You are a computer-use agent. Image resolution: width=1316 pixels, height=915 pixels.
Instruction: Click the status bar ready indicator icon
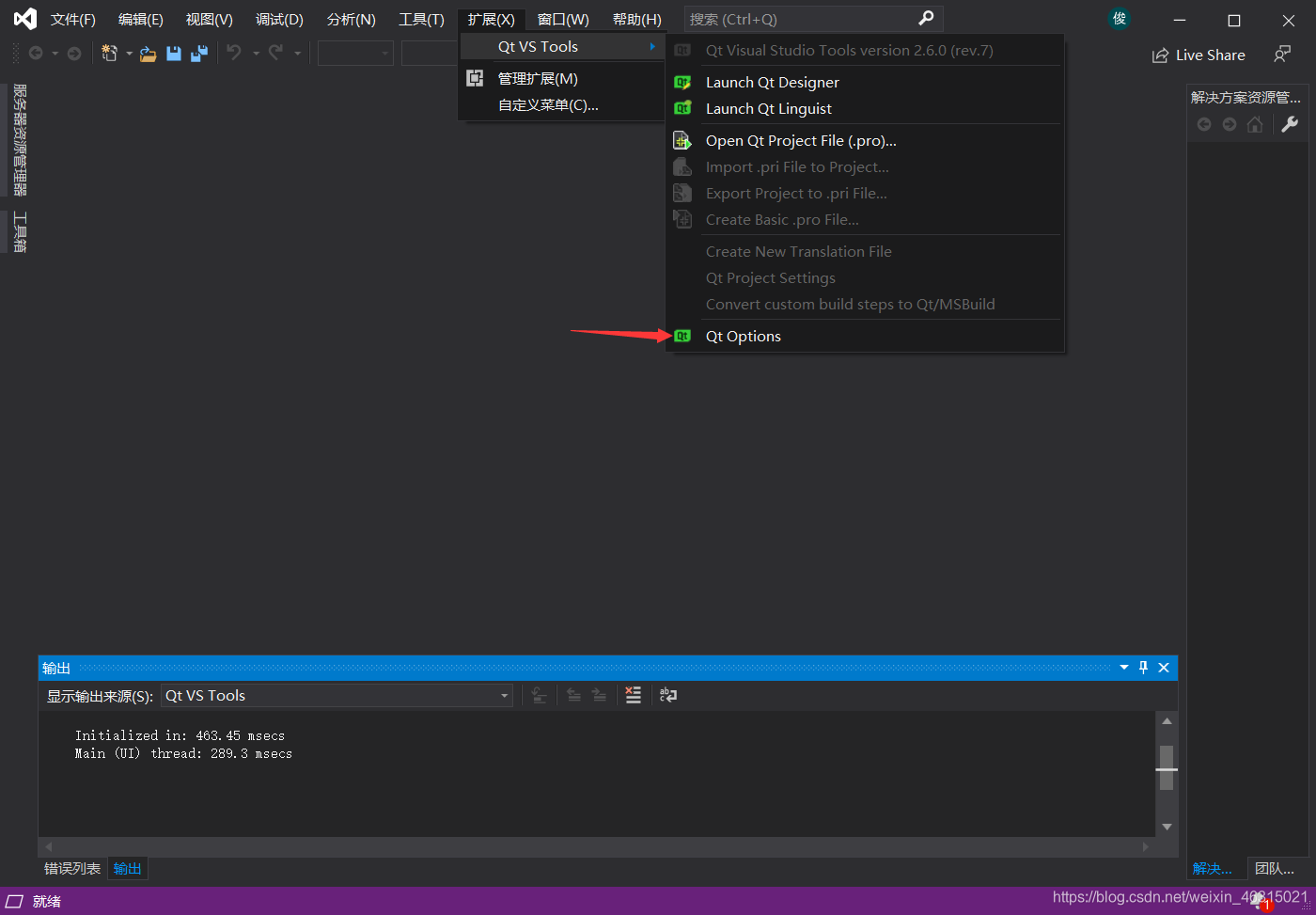[x=15, y=901]
